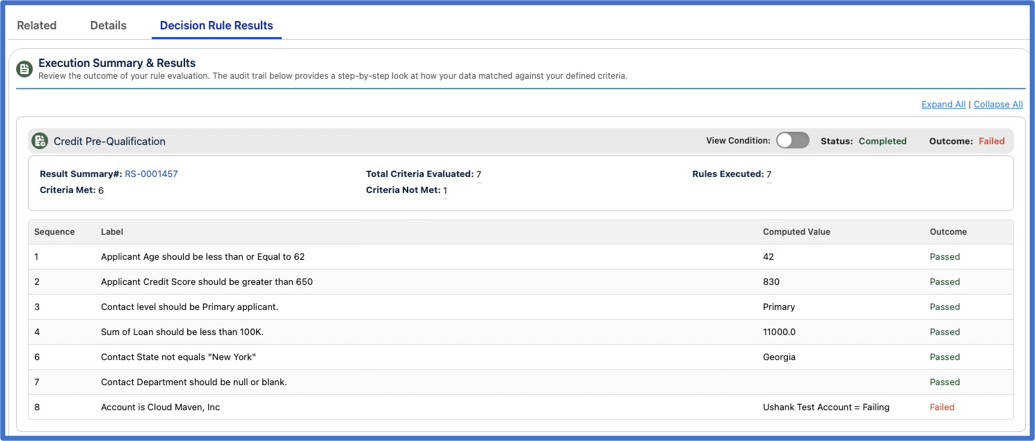Click the Computed Value column header
1035x441 pixels.
(797, 232)
